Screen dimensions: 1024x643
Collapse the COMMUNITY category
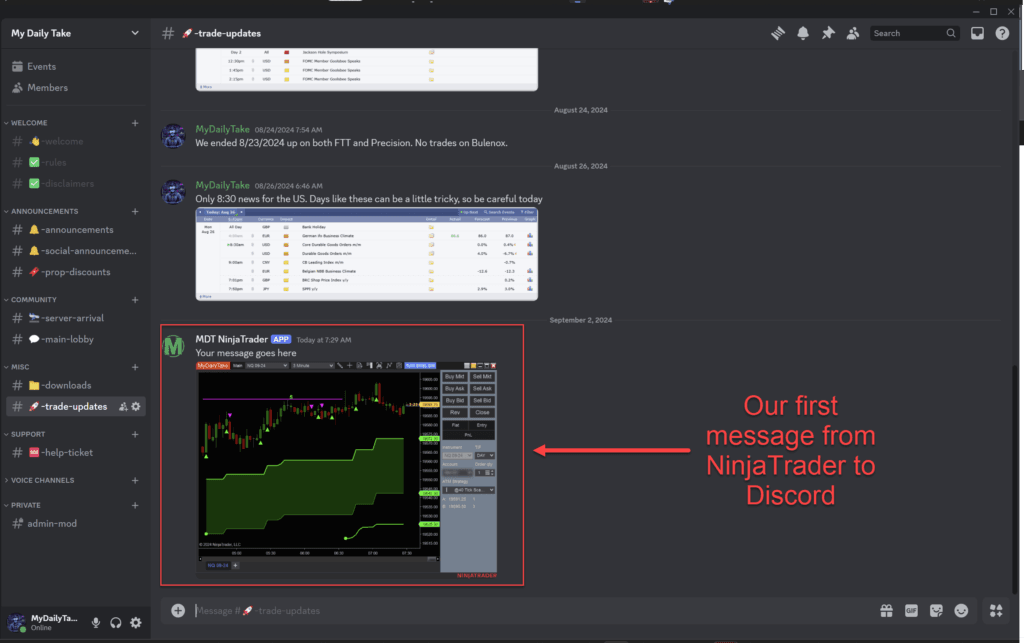click(33, 300)
